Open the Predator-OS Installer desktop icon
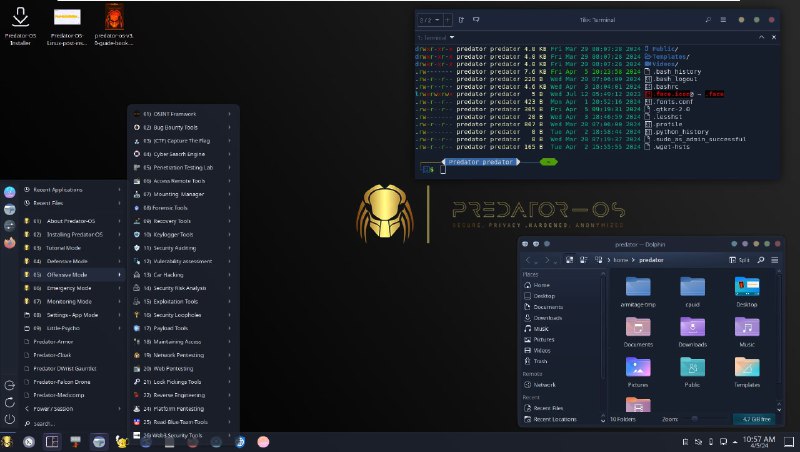The width and height of the screenshot is (800, 452). 20,25
